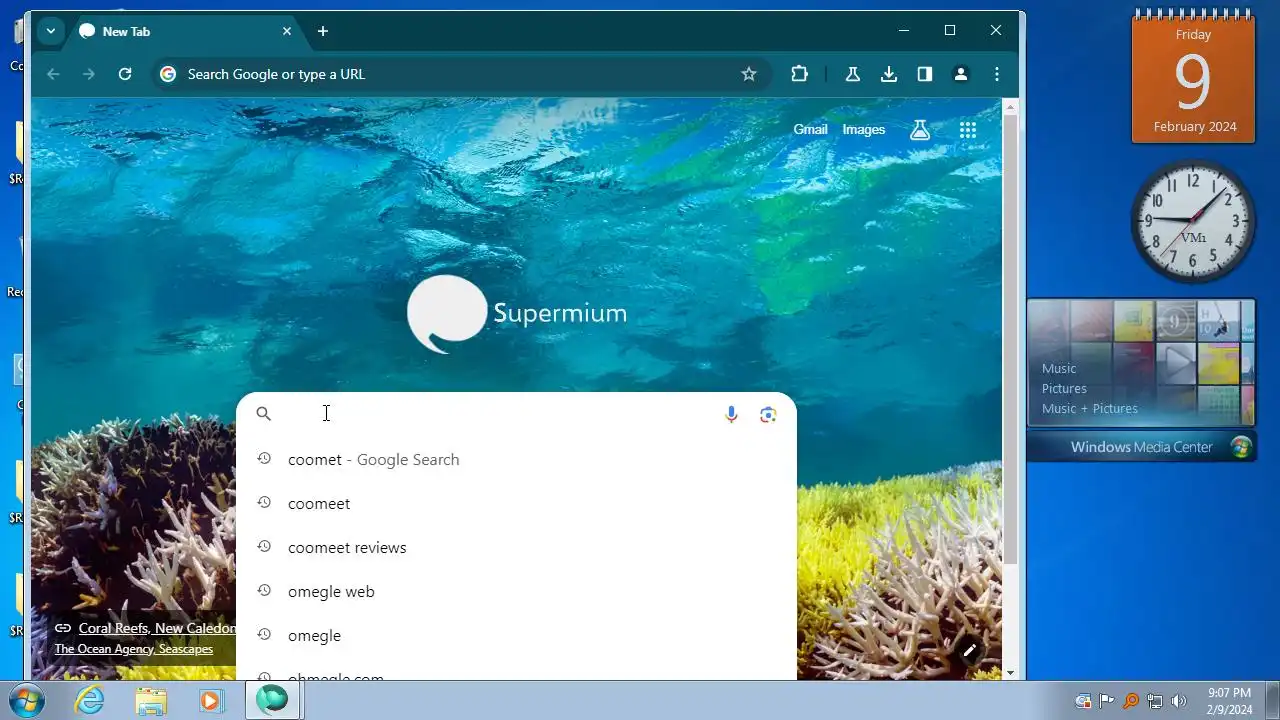Click the calendar gadget showing Friday 9
Screen dimensions: 1280x720
pos(1193,78)
